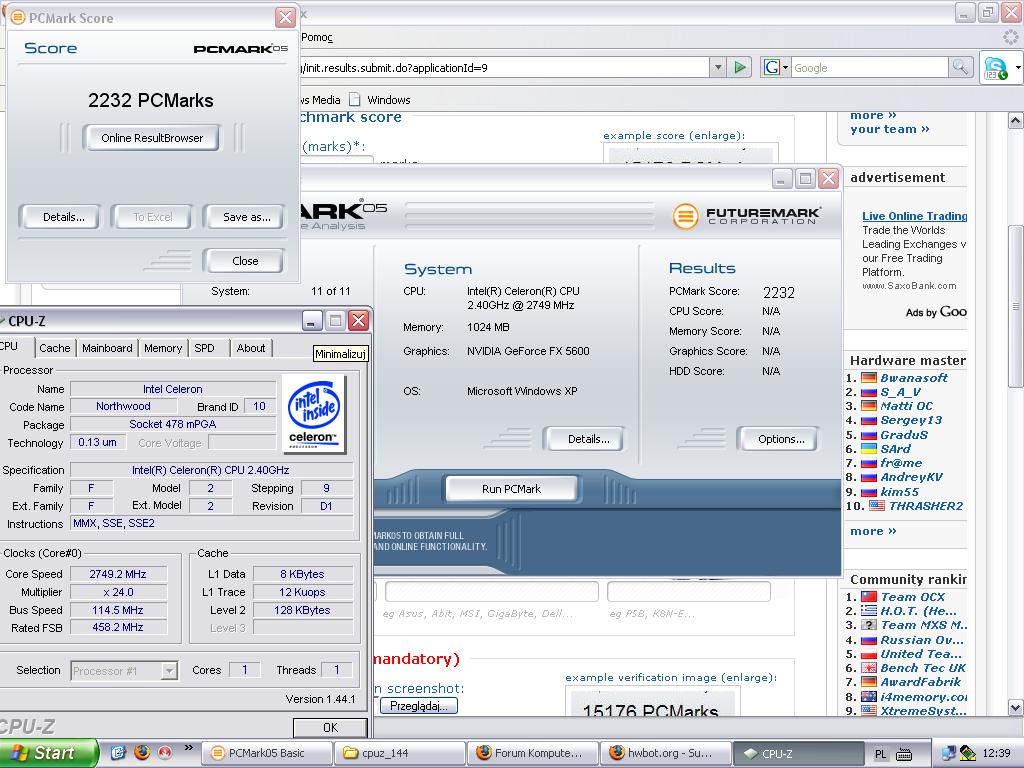Switch to SPD tab in CPU-Z
The image size is (1024, 768).
[204, 348]
